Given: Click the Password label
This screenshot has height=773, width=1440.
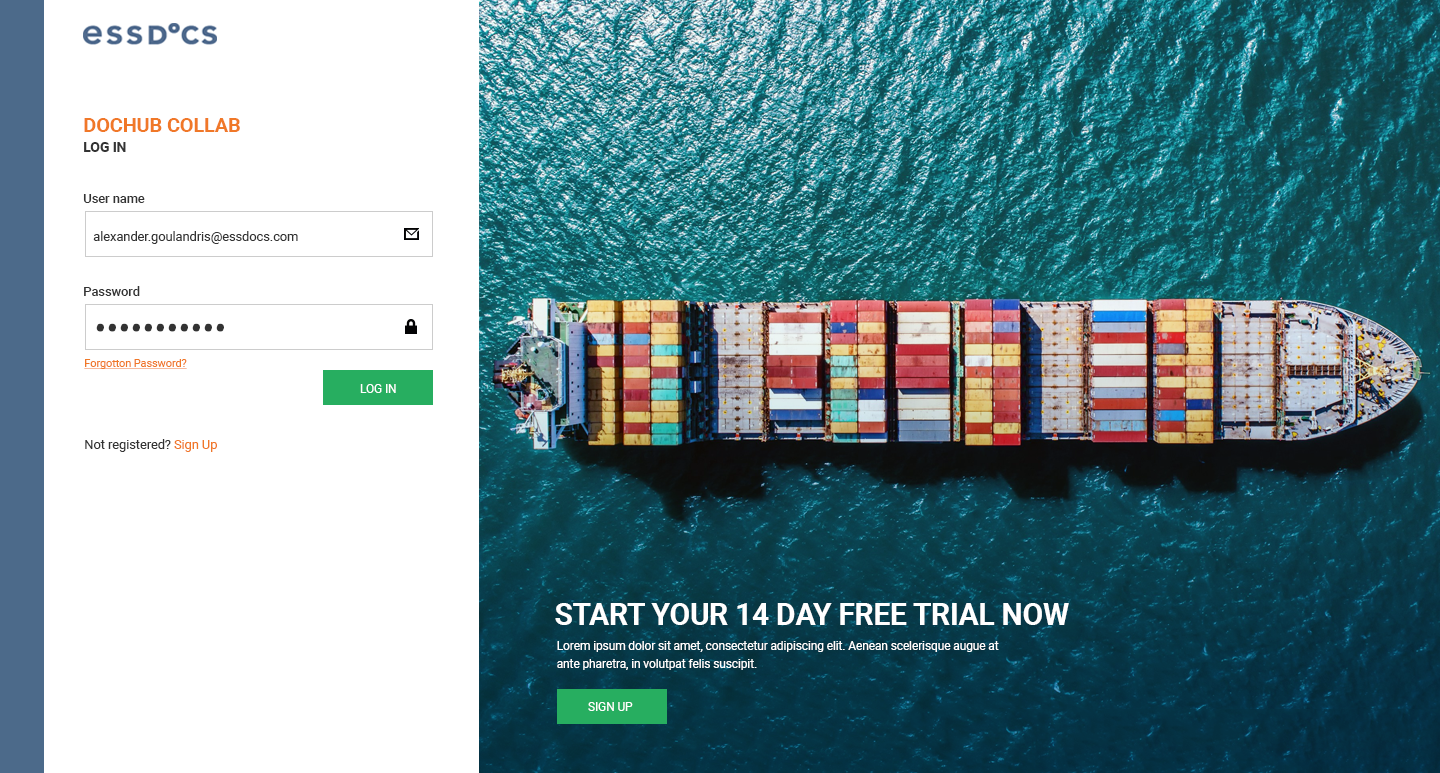Looking at the screenshot, I should point(112,292).
